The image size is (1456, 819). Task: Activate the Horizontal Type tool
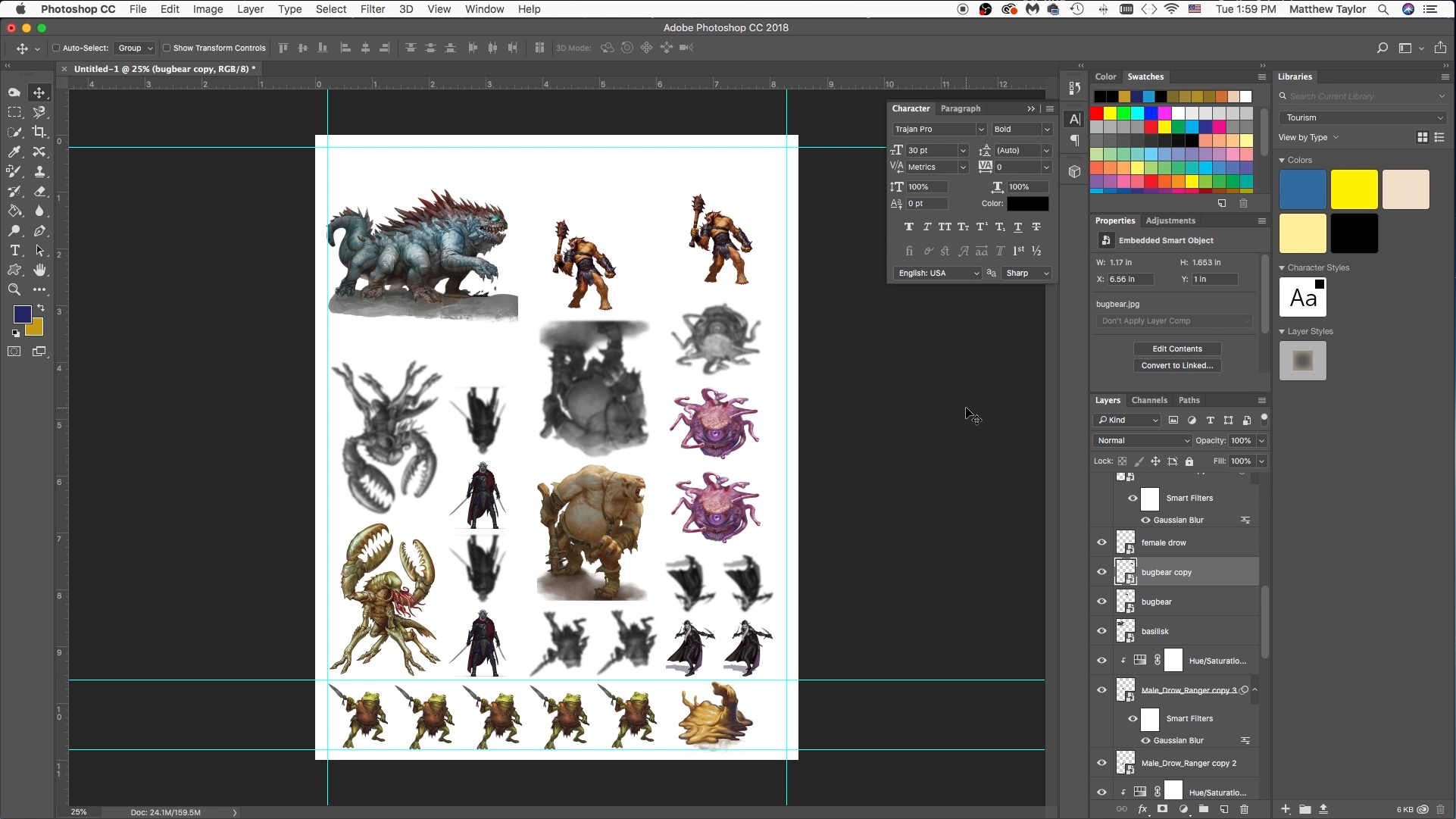coord(14,250)
